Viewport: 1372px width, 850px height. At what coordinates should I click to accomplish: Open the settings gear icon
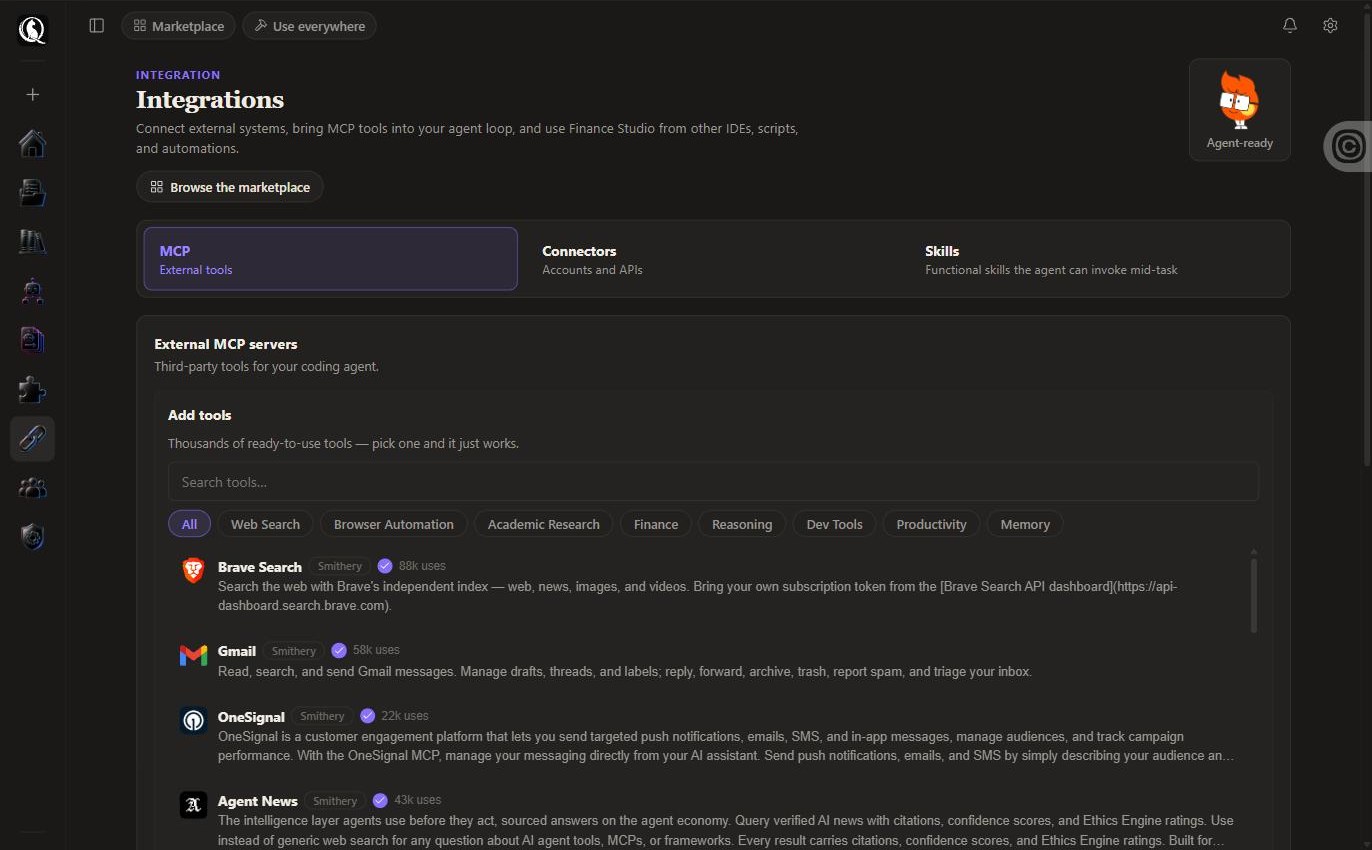click(1330, 26)
